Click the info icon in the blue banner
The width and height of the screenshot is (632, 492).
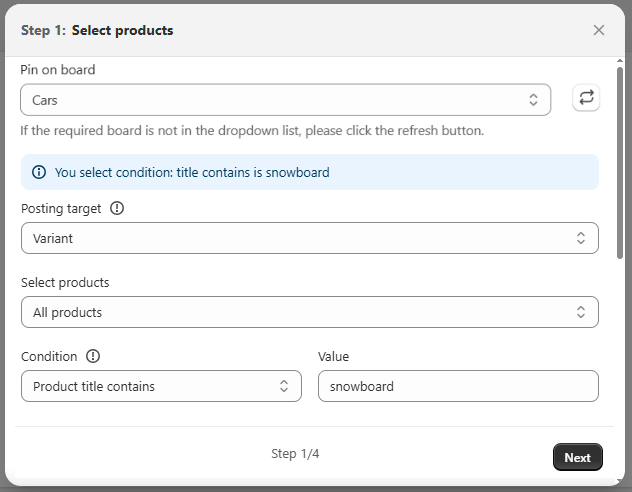[39, 172]
